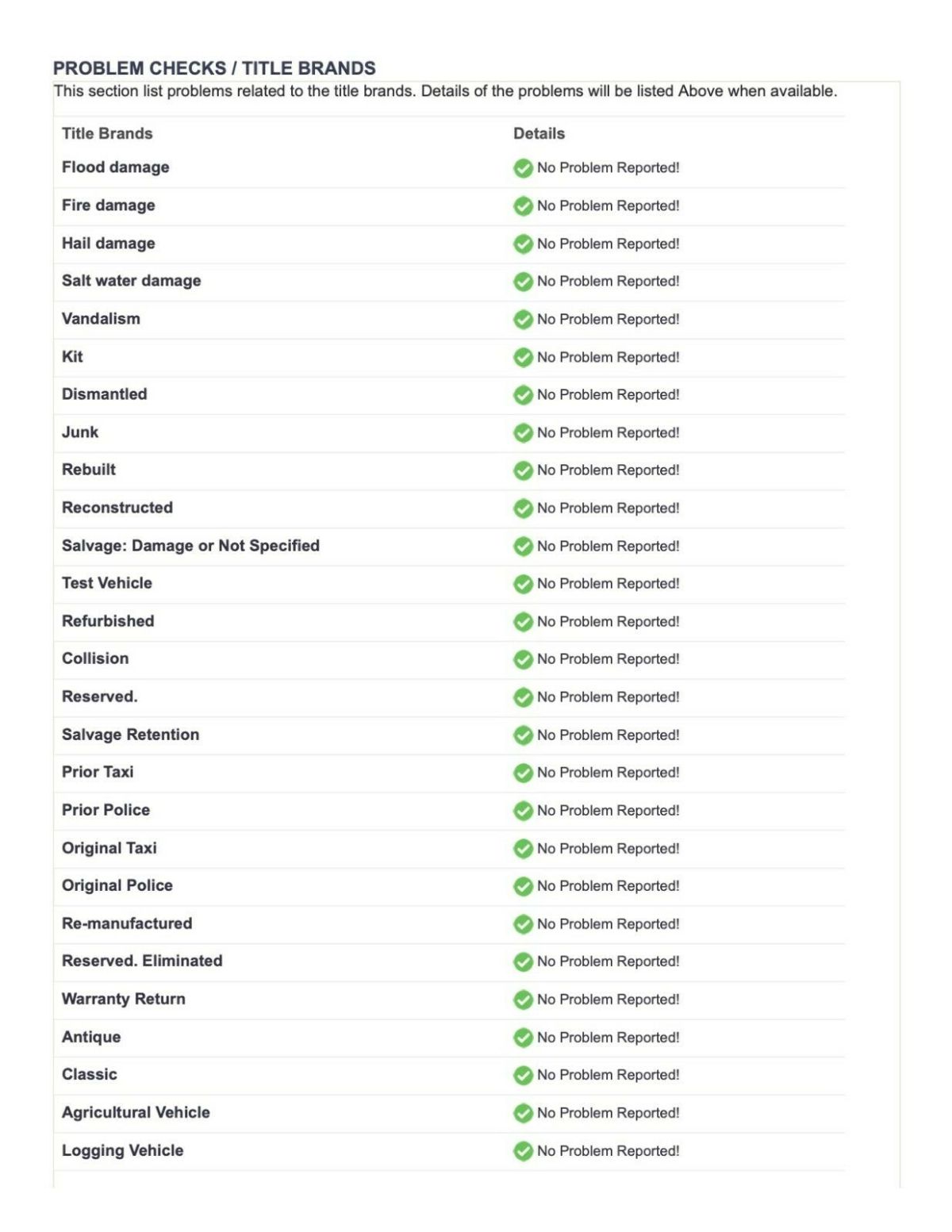This screenshot has height=1232, width=952.
Task: Click the Details column header
Action: click(x=539, y=133)
